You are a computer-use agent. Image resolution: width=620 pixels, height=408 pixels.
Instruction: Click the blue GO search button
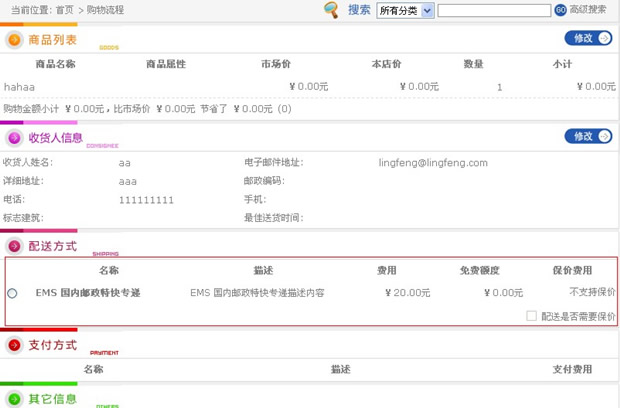pos(560,10)
